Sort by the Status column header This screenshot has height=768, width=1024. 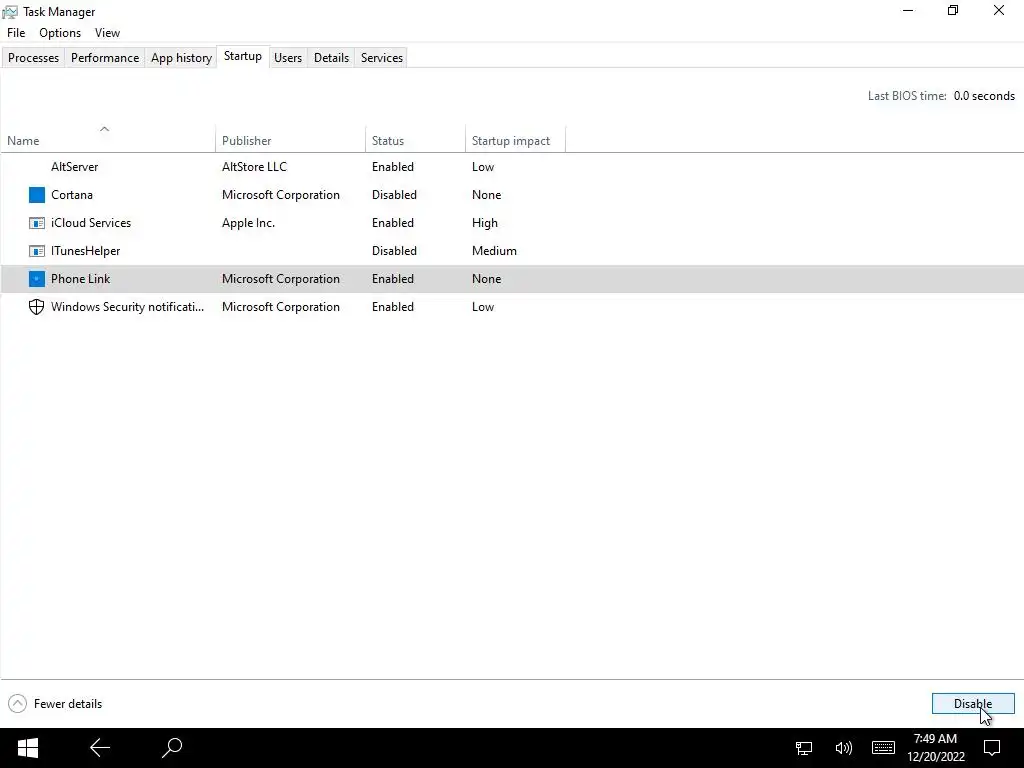(415, 140)
